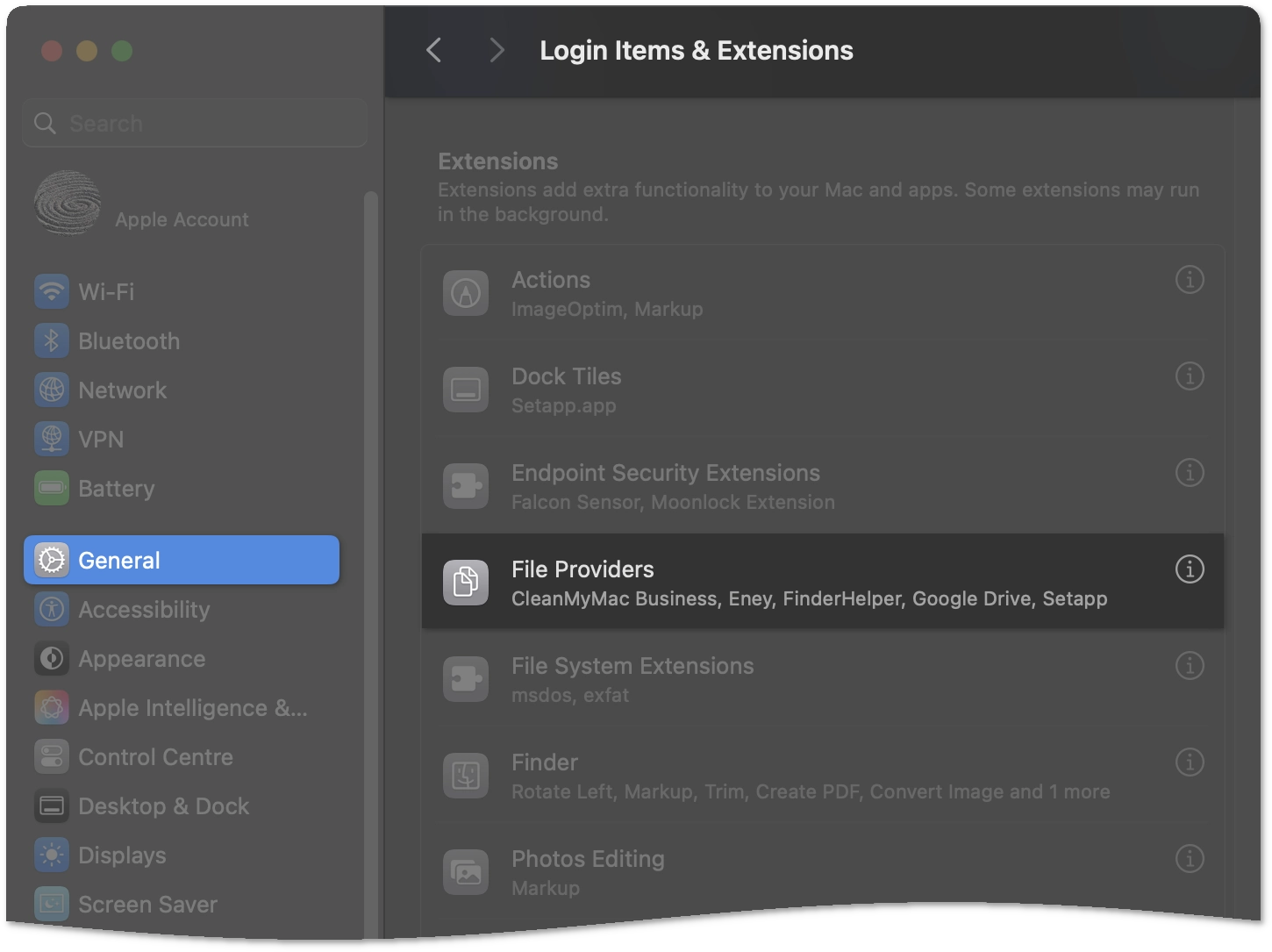Open info for Actions extensions
Image resolution: width=1272 pixels, height=952 pixels.
click(1190, 280)
